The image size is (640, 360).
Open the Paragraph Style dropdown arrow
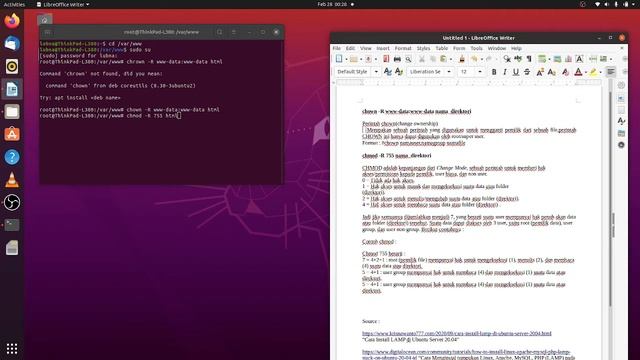[x=376, y=72]
